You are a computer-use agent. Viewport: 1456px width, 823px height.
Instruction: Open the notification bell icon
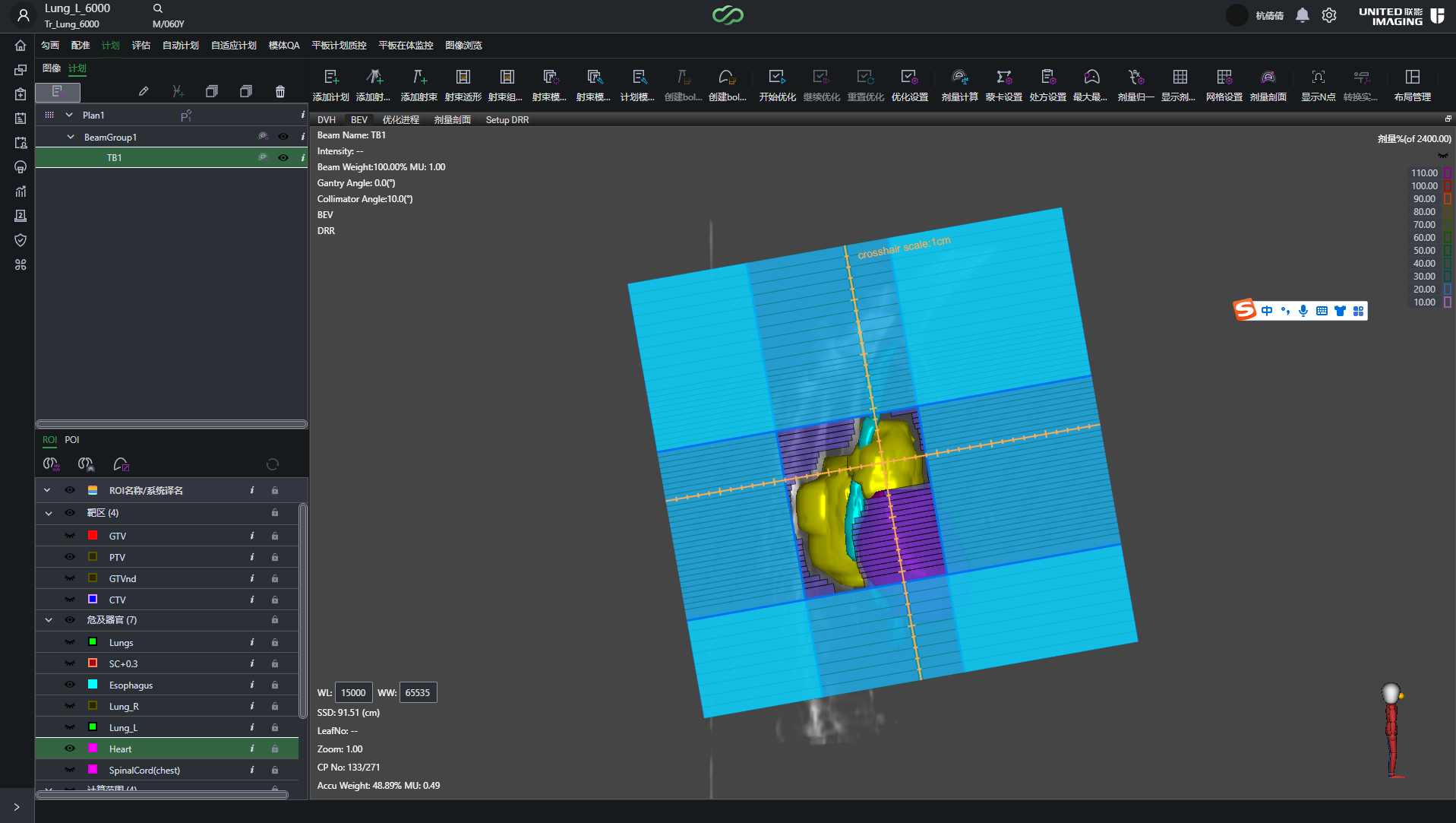1302,15
